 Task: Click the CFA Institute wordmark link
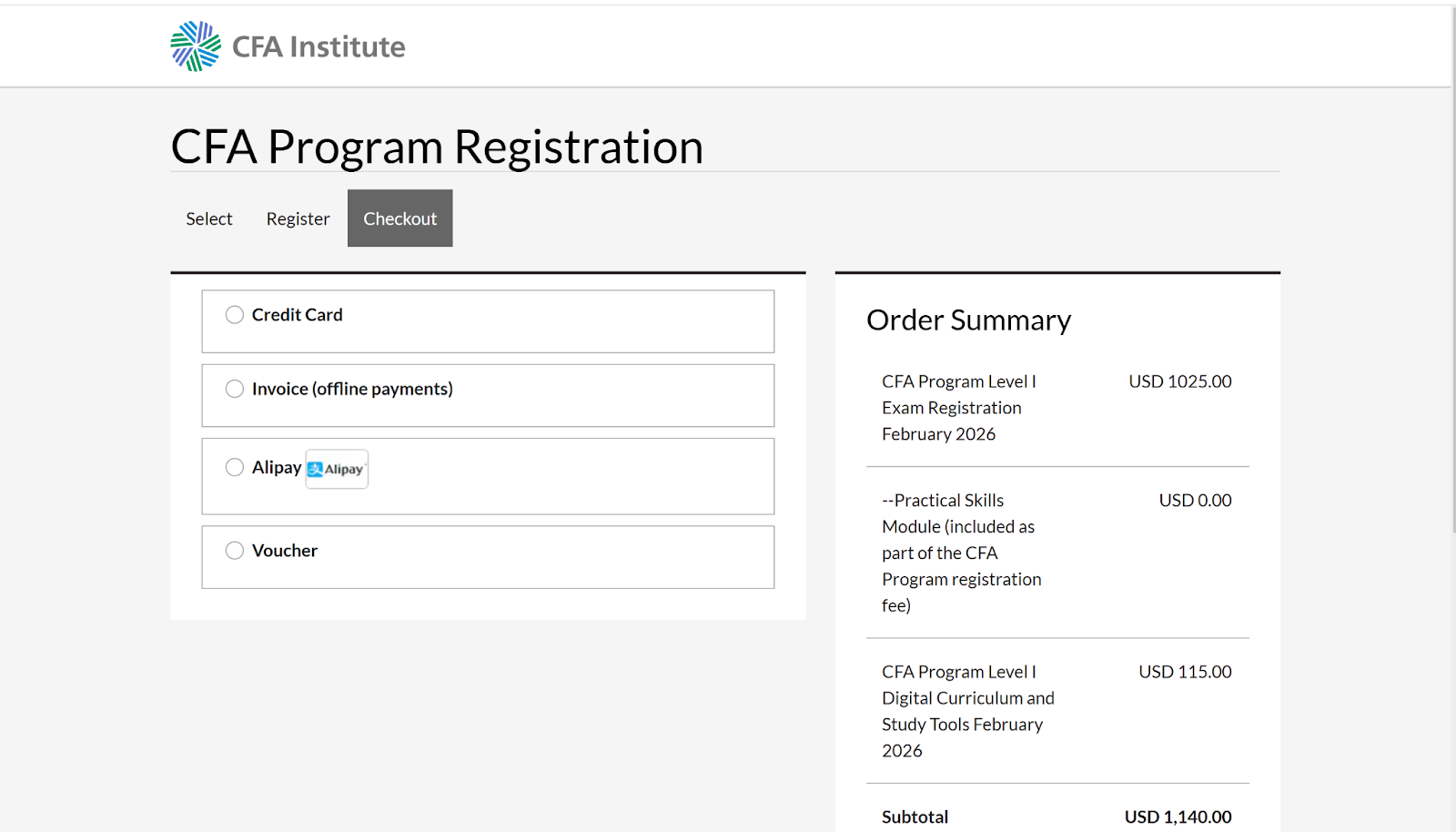[x=318, y=46]
